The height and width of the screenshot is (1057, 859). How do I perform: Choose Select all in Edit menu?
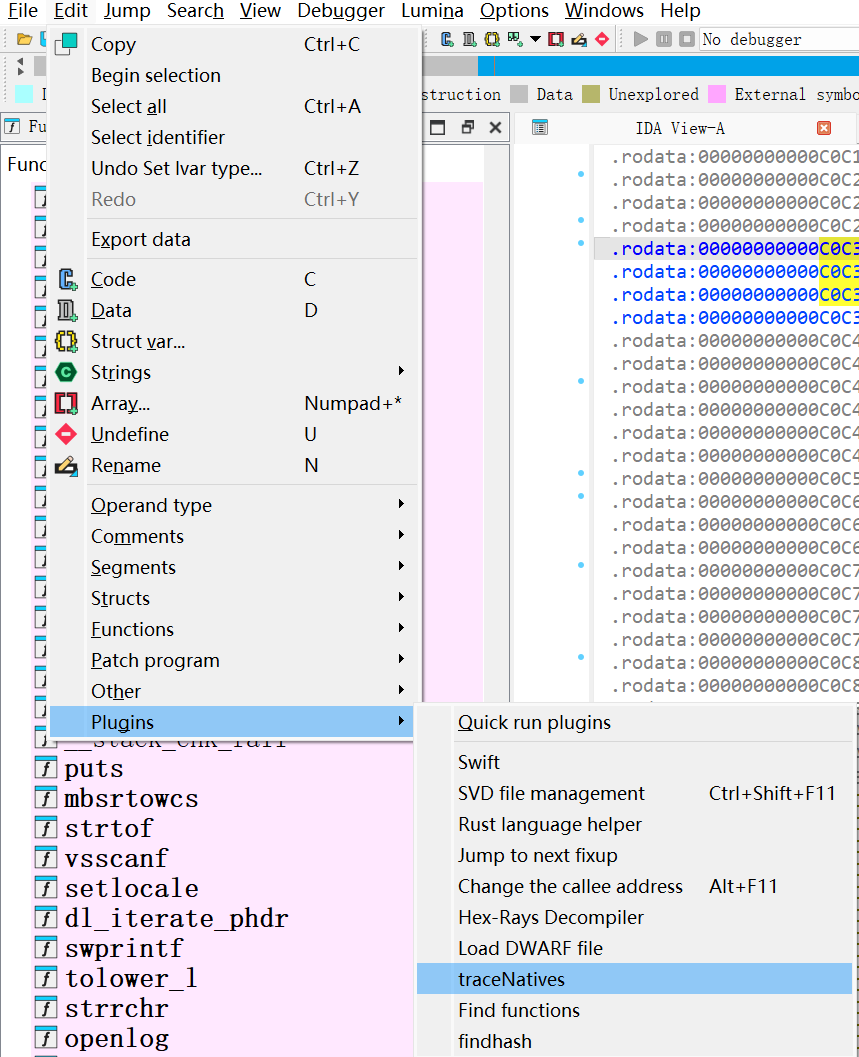coord(235,106)
